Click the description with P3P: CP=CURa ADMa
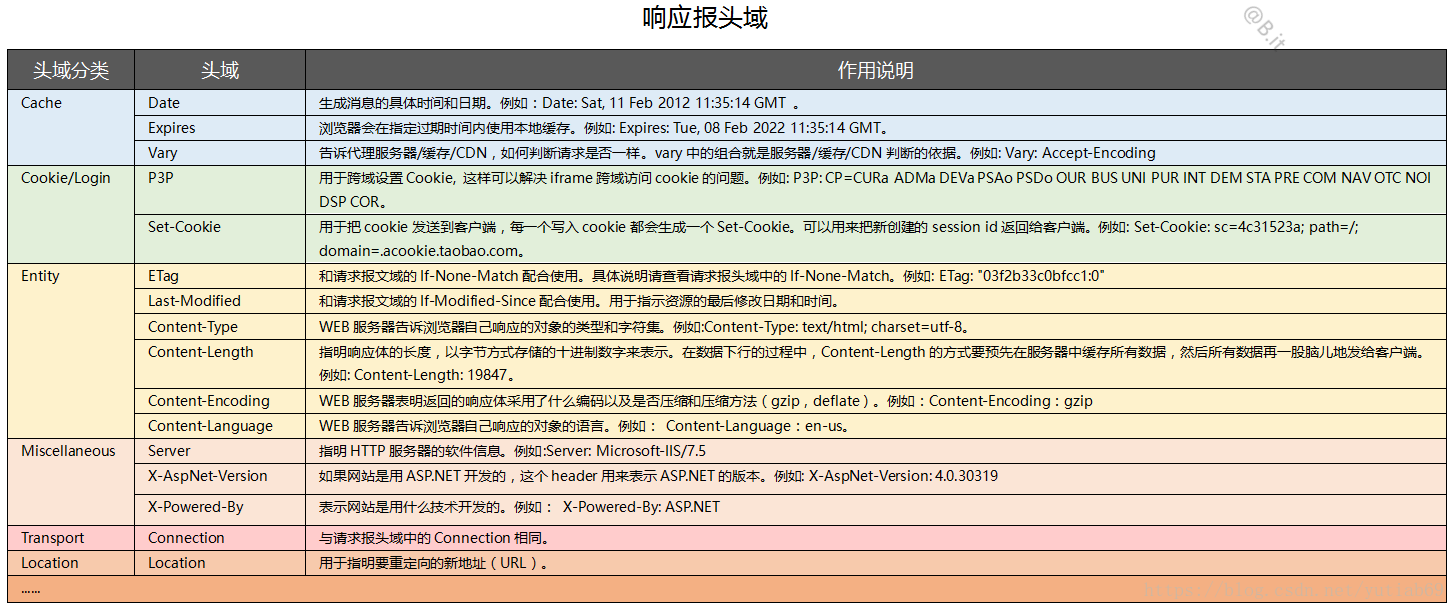 [875, 190]
